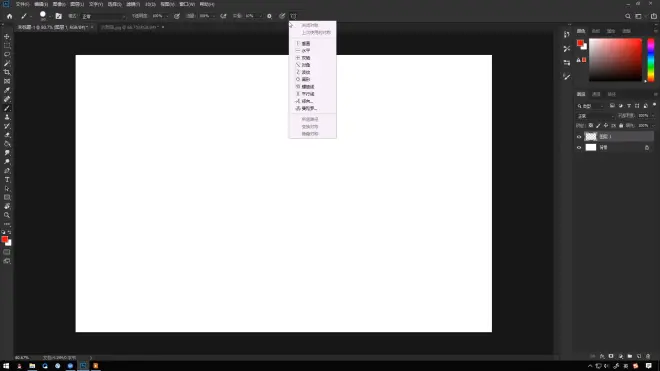Expand the layer fill 100% arrow
Screen dimensions: 660x371
click(x=653, y=125)
